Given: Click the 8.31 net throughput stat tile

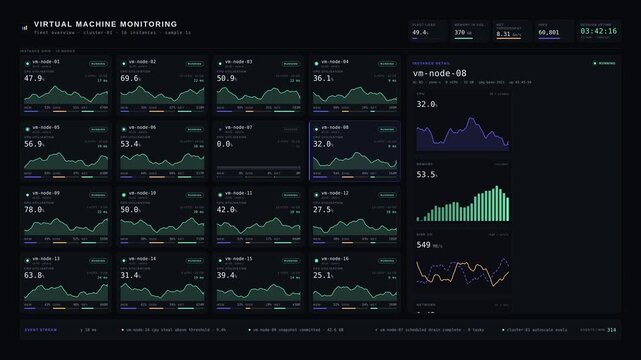Looking at the screenshot, I should (511, 31).
